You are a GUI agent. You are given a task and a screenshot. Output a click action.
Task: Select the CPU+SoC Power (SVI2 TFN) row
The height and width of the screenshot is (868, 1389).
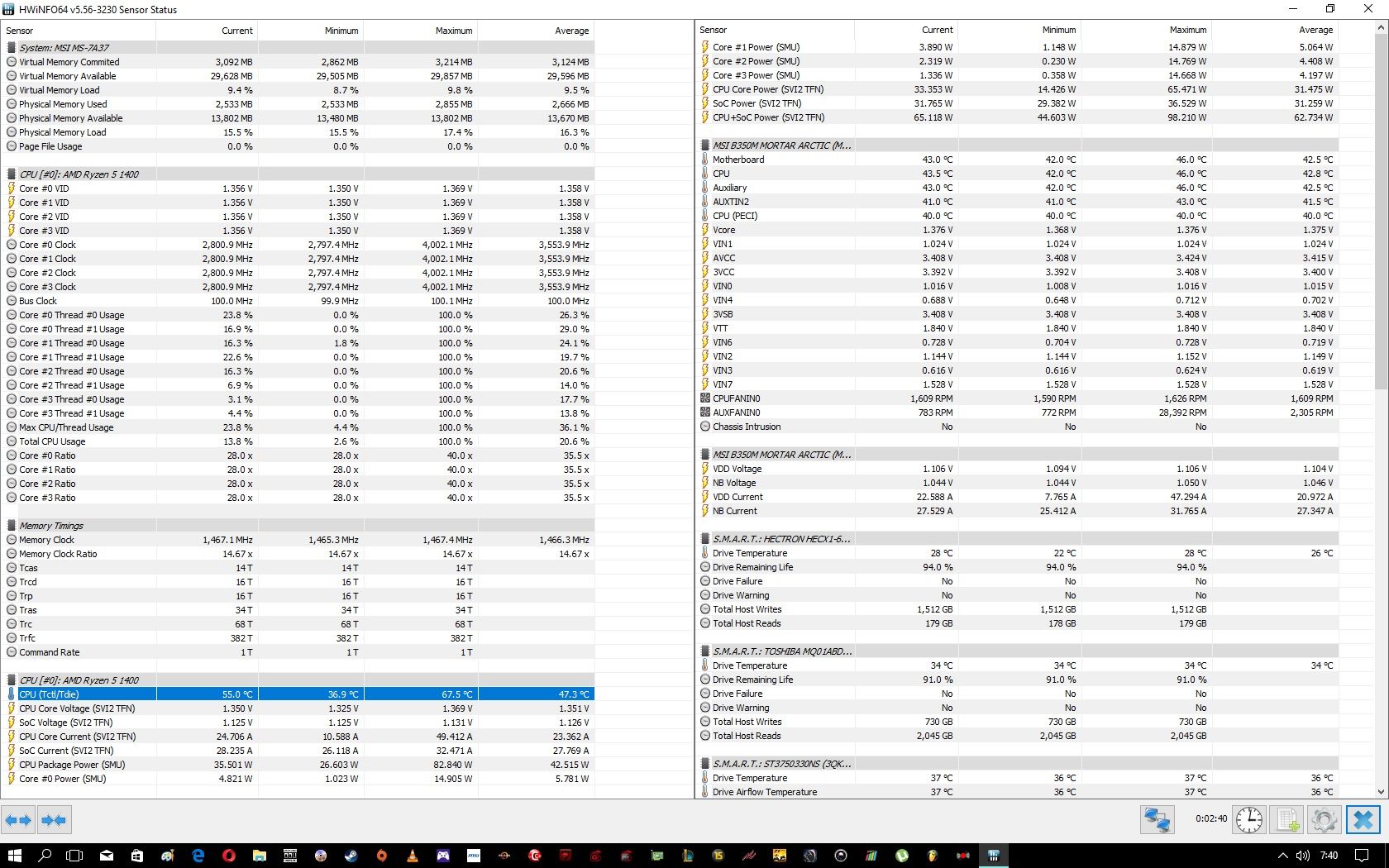click(x=1017, y=117)
